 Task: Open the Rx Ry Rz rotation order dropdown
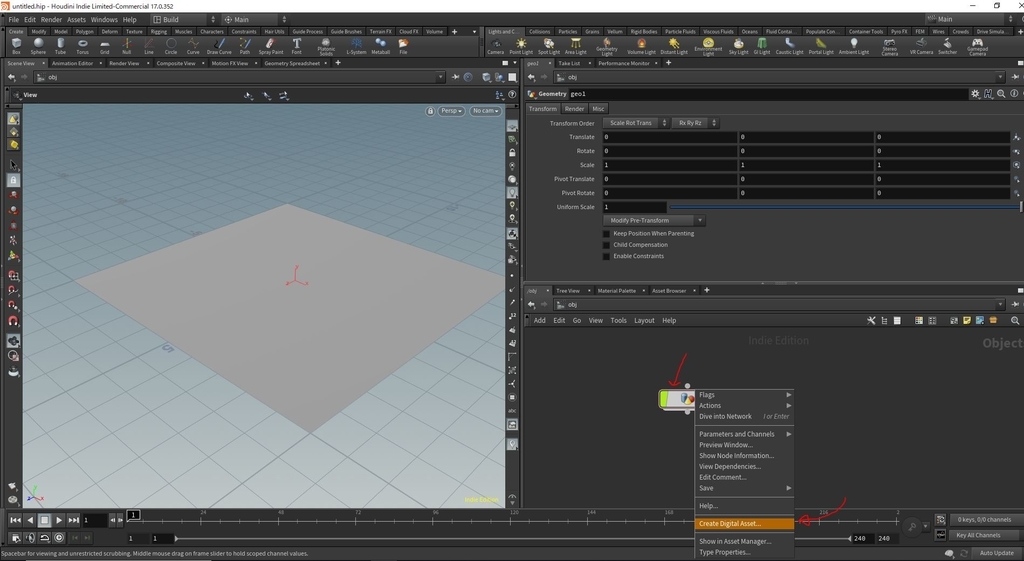[696, 123]
